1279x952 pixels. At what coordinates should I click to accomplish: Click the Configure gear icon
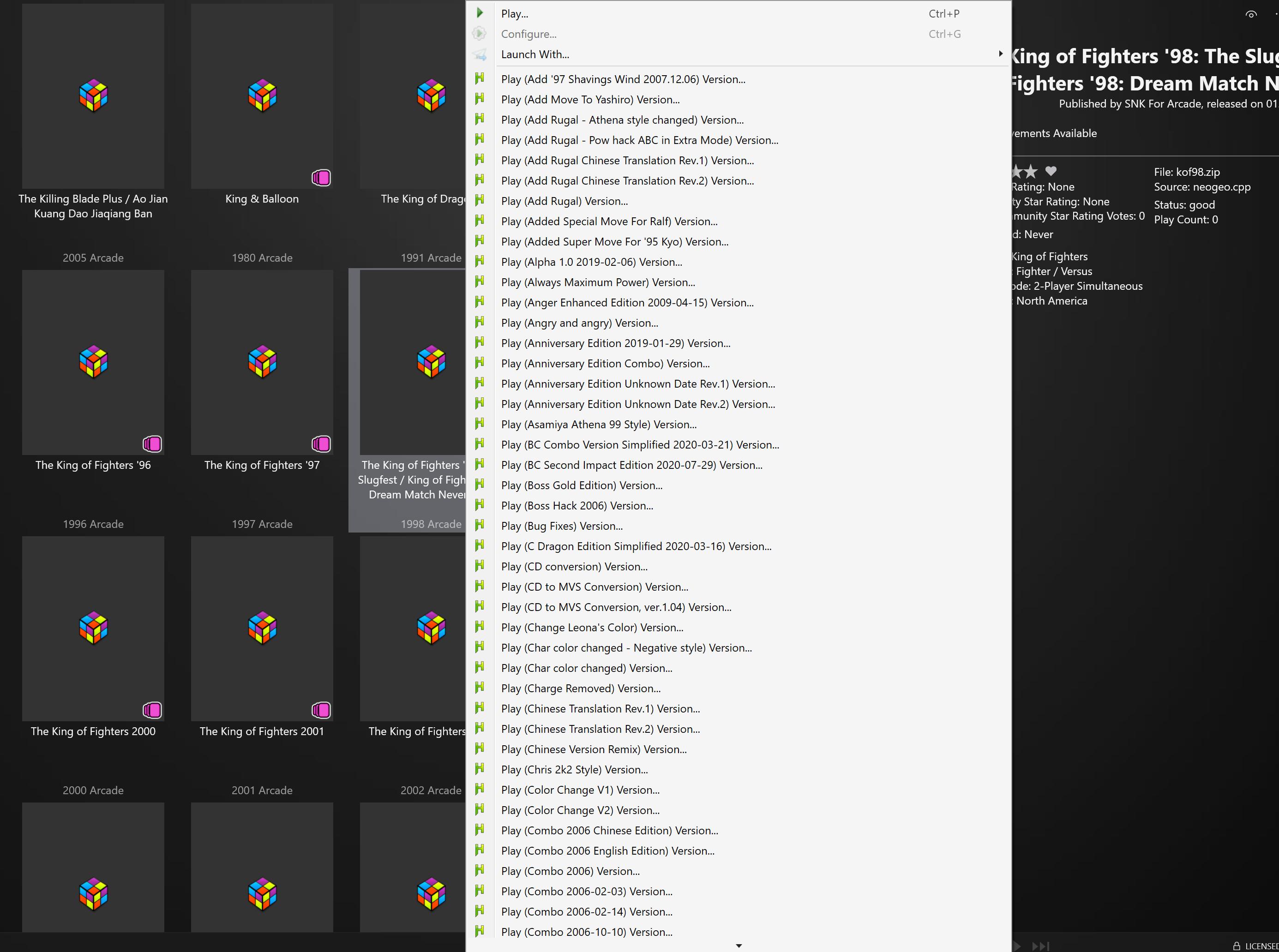click(x=480, y=33)
